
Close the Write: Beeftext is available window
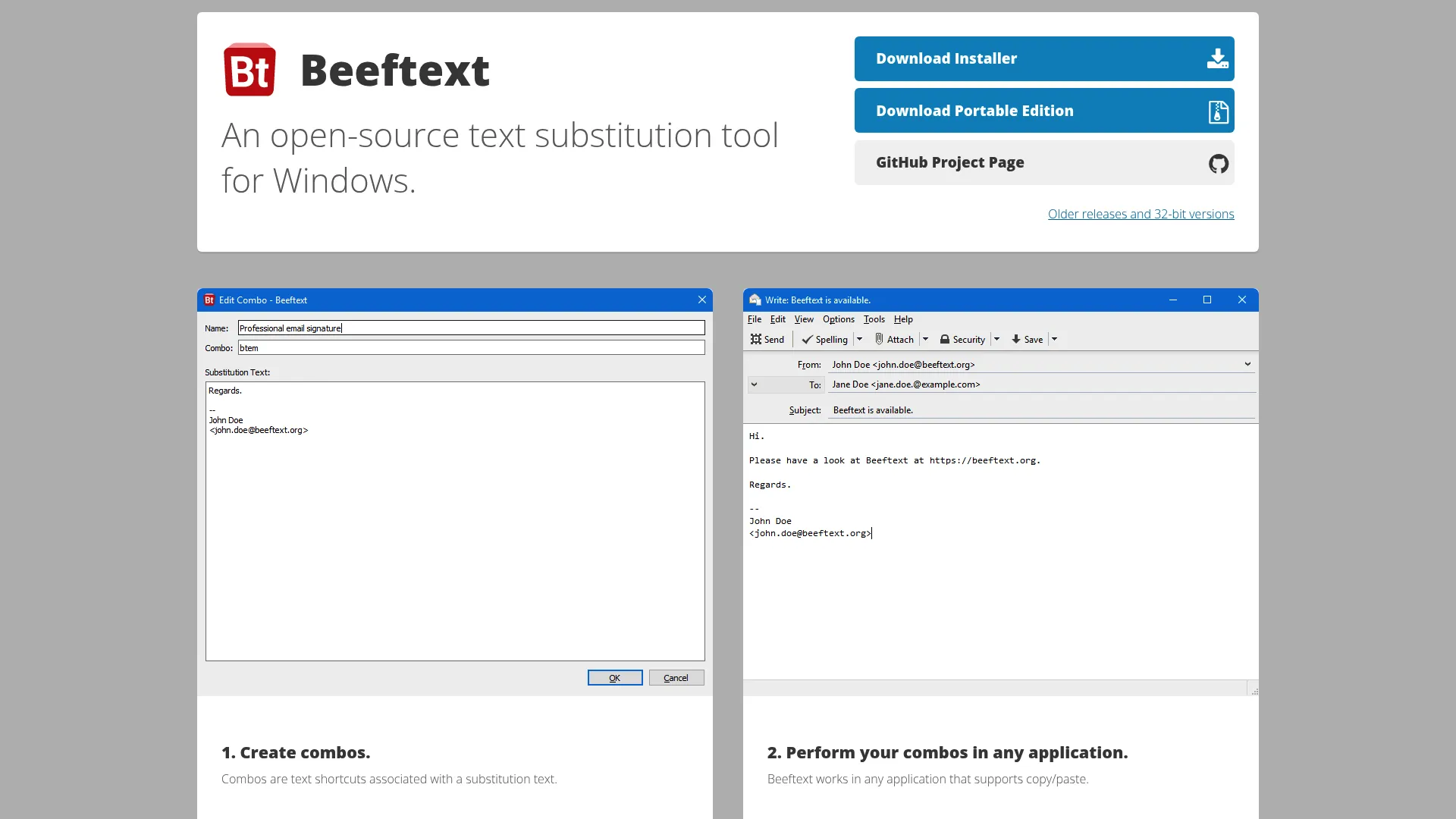tap(1242, 300)
